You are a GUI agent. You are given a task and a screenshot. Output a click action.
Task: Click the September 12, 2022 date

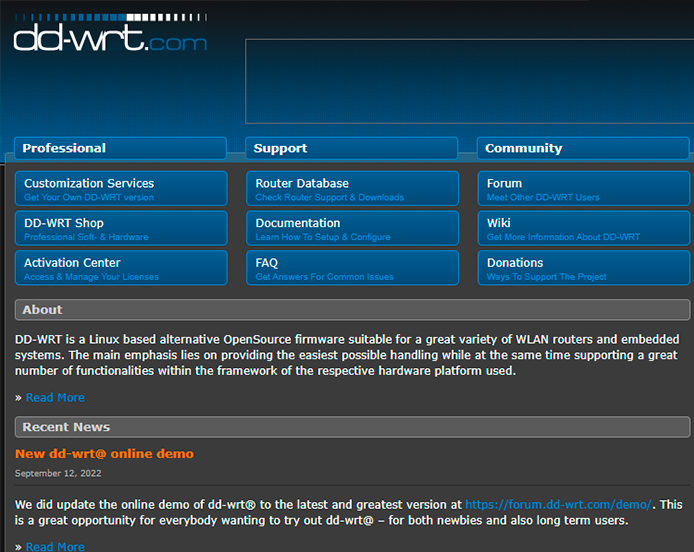pyautogui.click(x=58, y=473)
